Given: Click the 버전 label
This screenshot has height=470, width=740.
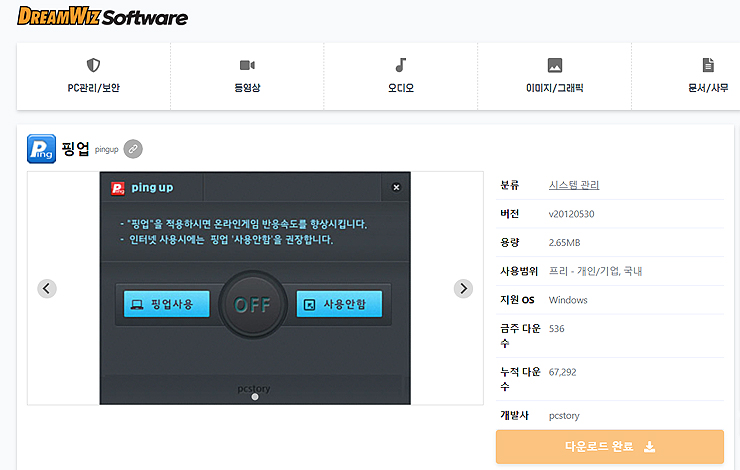Looking at the screenshot, I should (x=510, y=214).
